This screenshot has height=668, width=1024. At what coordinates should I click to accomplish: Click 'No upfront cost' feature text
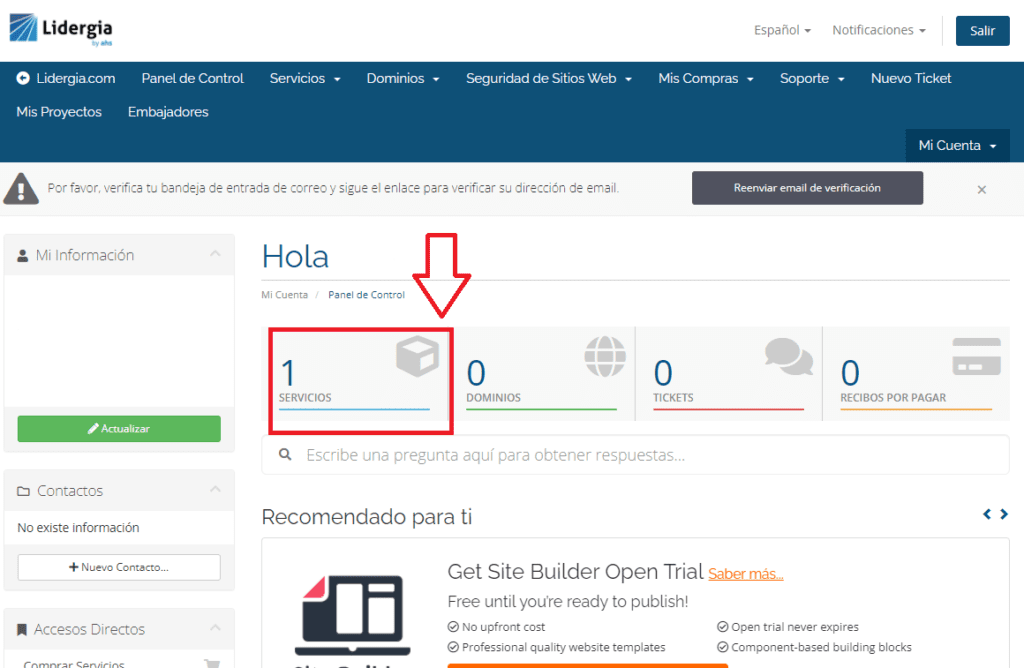tap(504, 627)
